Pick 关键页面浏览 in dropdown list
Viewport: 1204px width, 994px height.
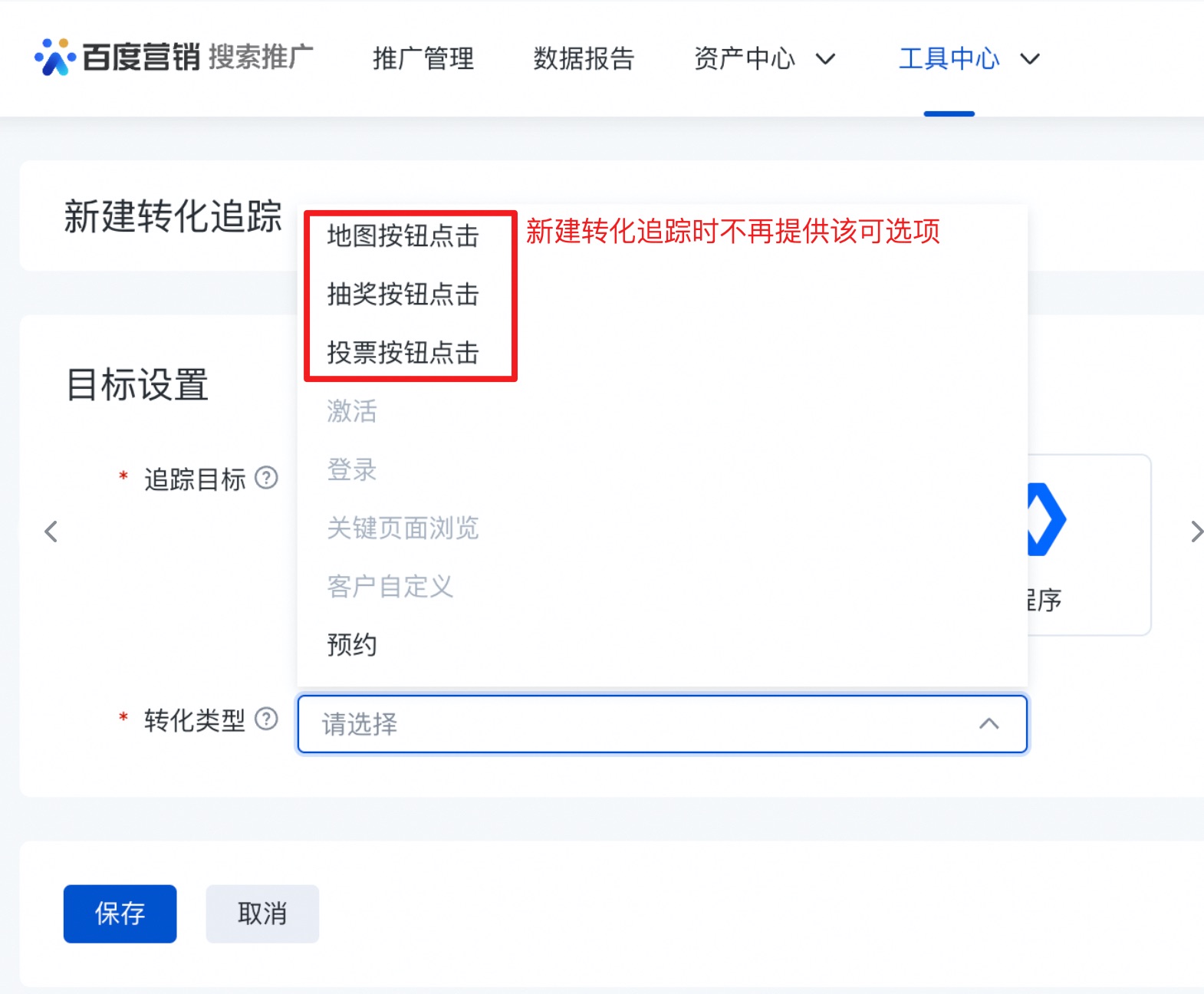(403, 528)
